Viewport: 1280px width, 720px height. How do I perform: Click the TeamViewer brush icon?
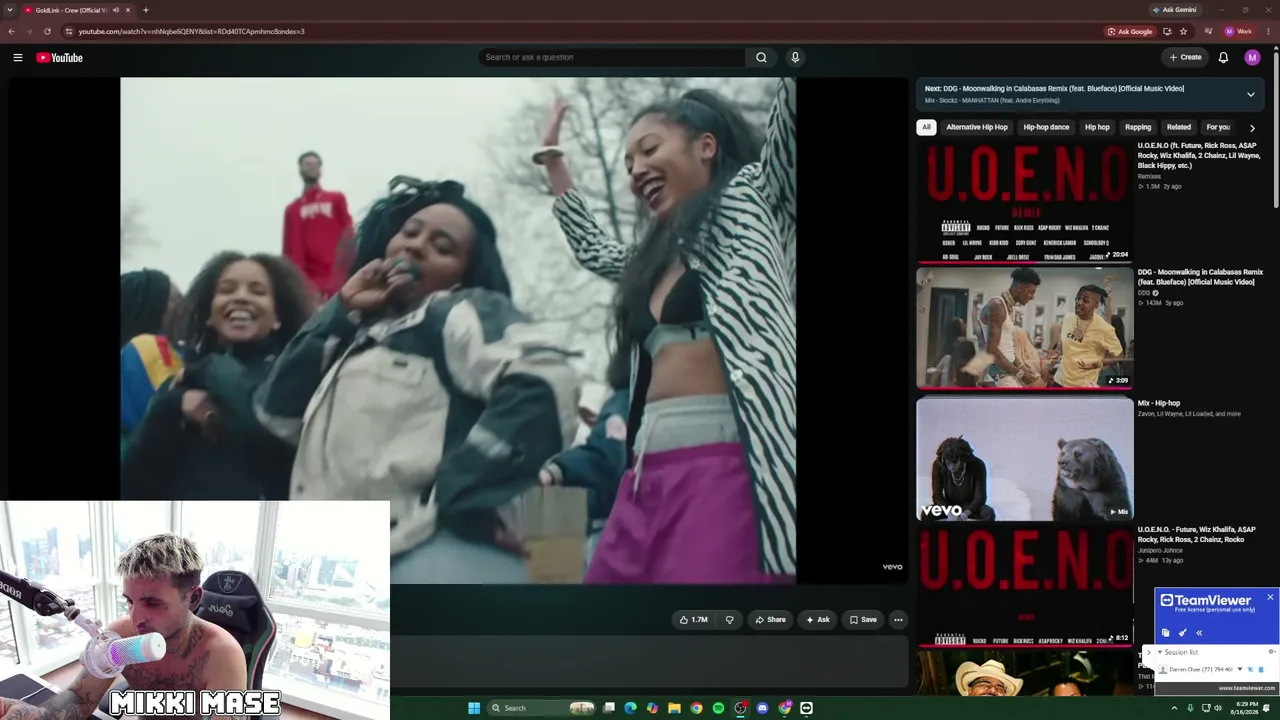1183,633
